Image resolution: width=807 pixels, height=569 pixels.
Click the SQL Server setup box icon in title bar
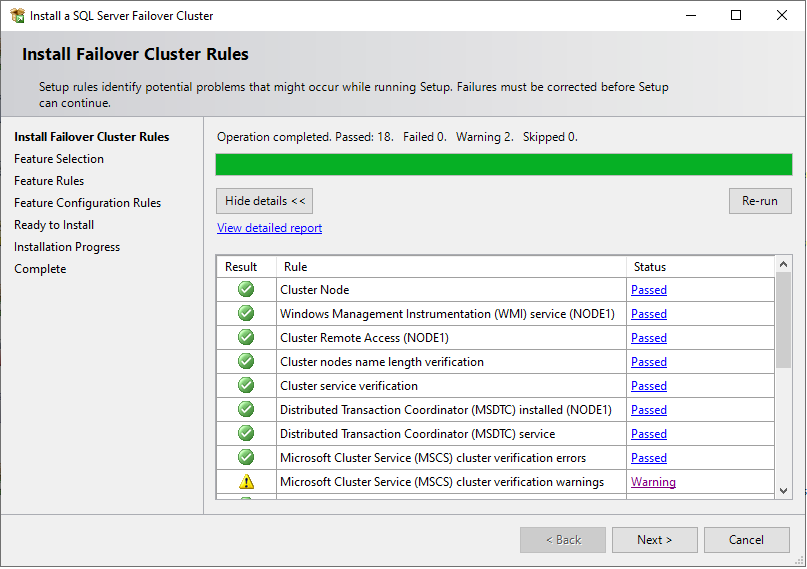[x=17, y=15]
